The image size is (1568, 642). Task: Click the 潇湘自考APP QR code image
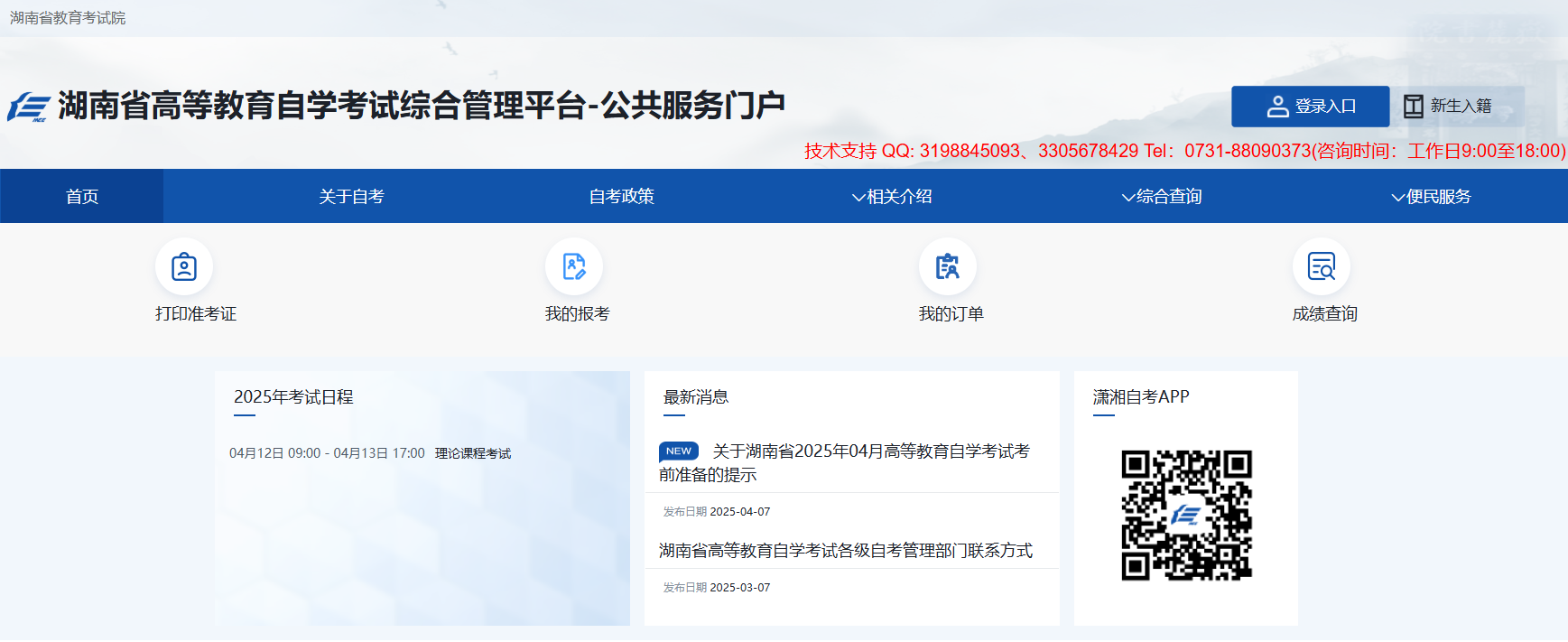tap(1186, 515)
